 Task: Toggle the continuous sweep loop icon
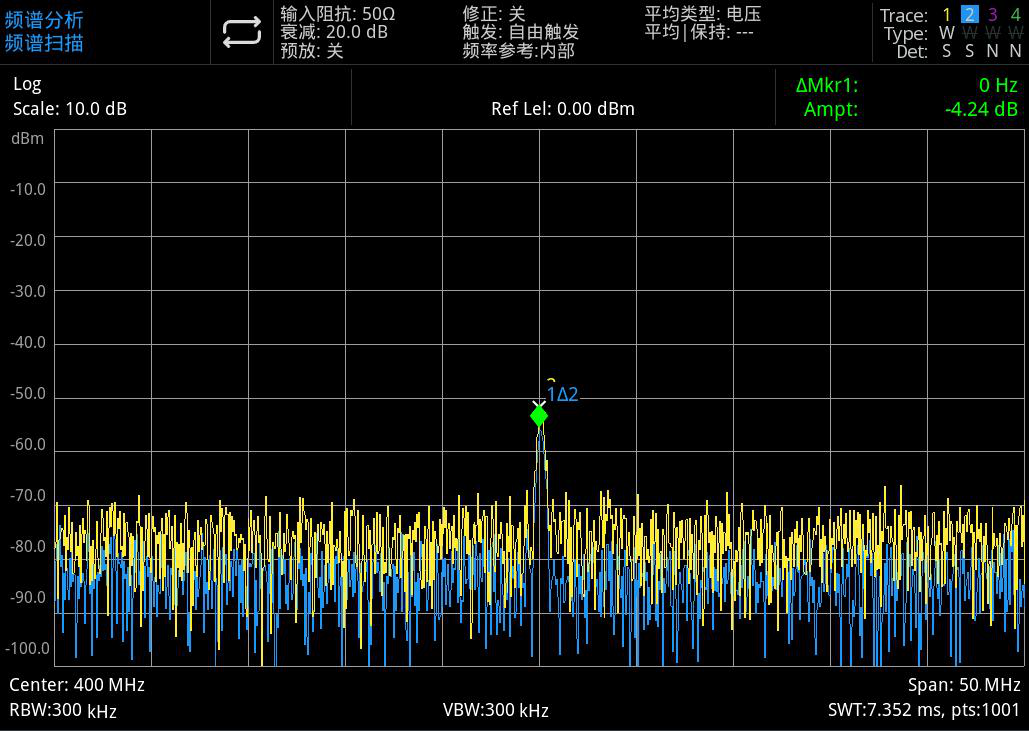pyautogui.click(x=242, y=33)
